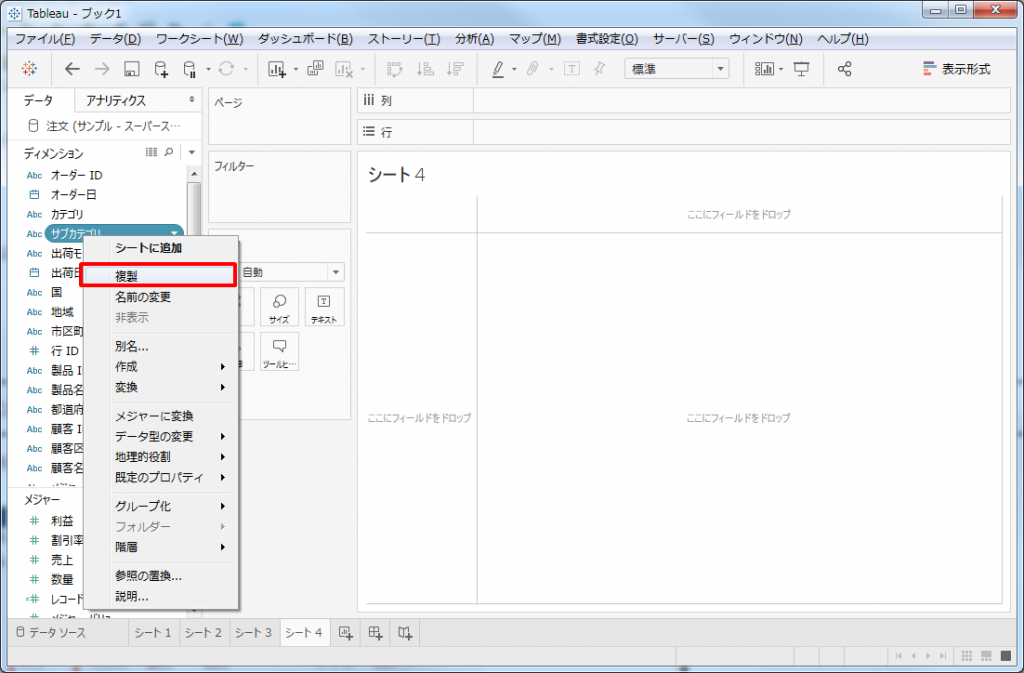Click the Save disk icon

[131, 69]
